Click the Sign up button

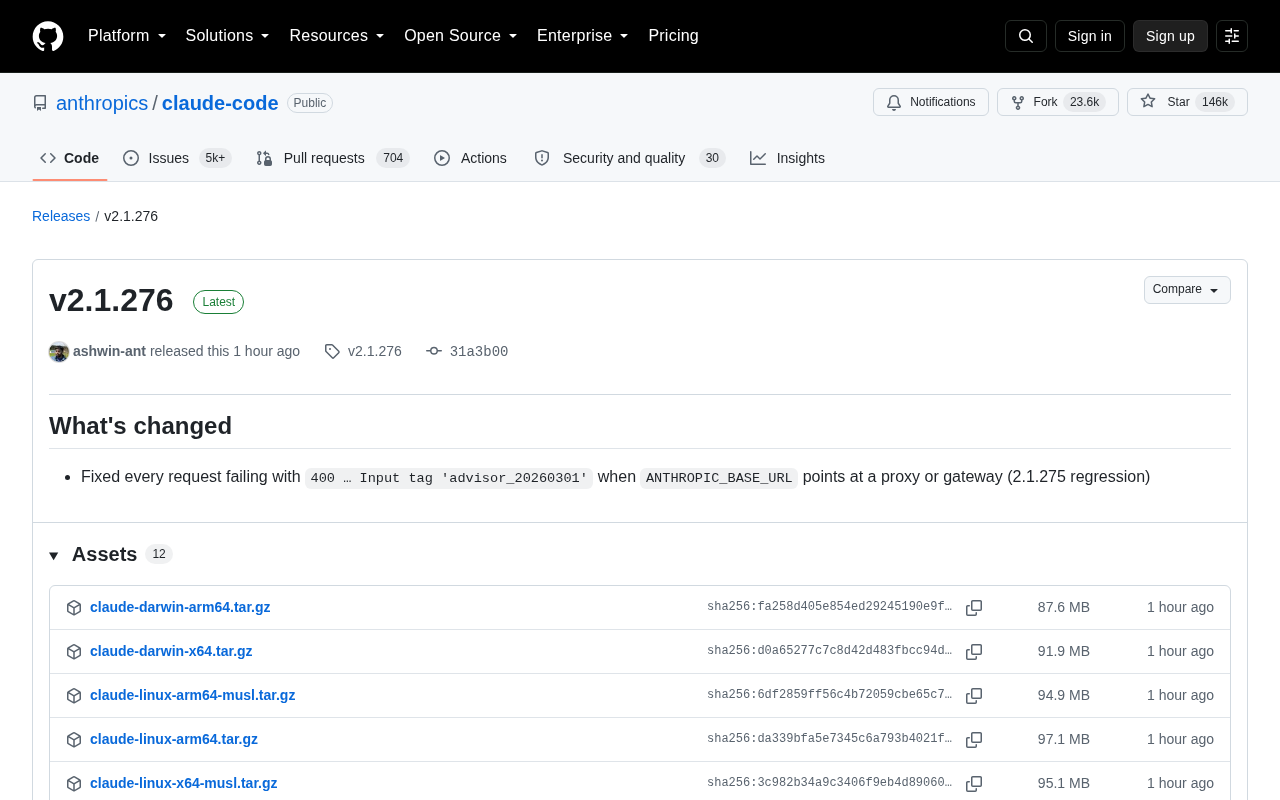point(1170,36)
